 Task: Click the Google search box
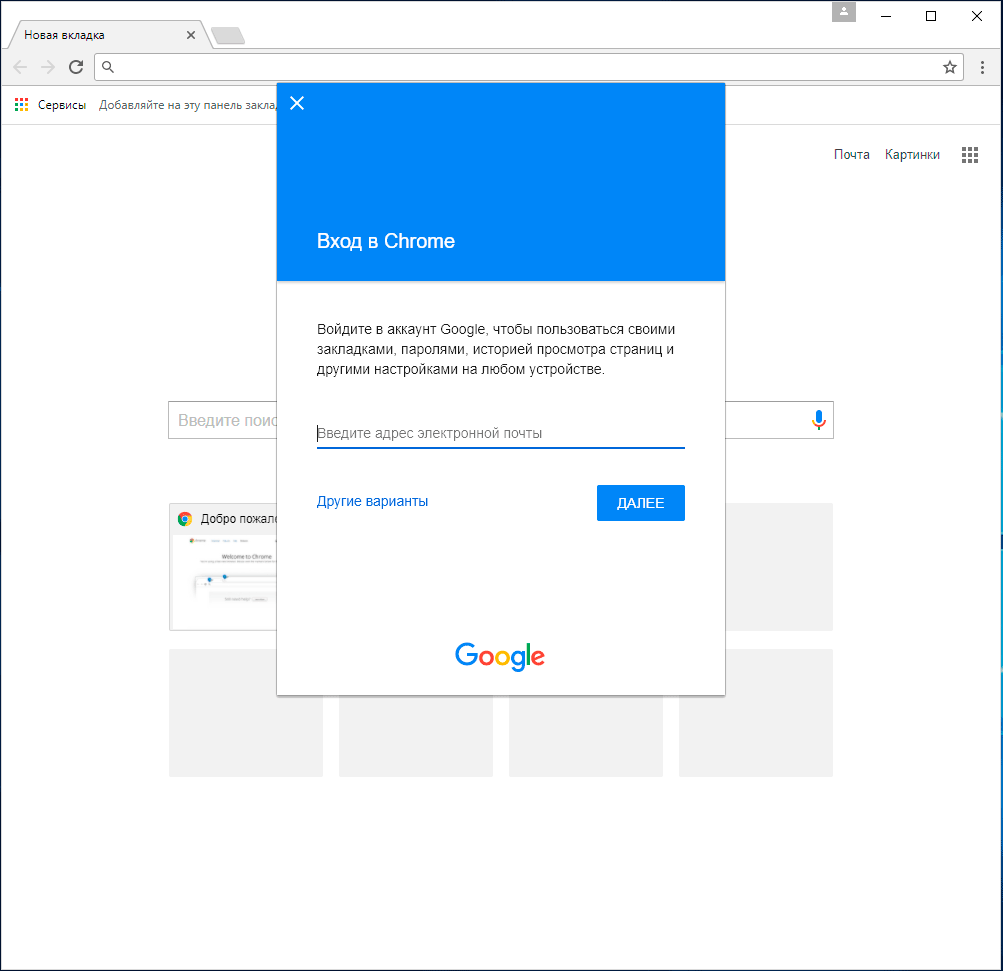tap(222, 421)
